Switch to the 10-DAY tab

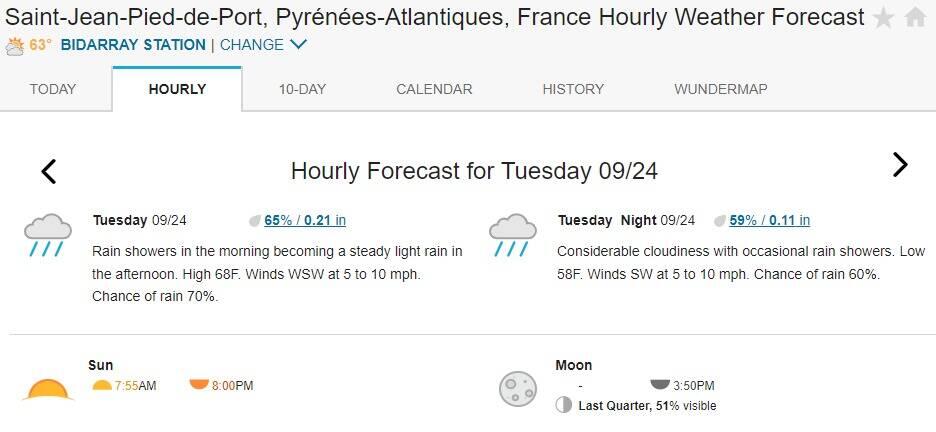click(302, 90)
